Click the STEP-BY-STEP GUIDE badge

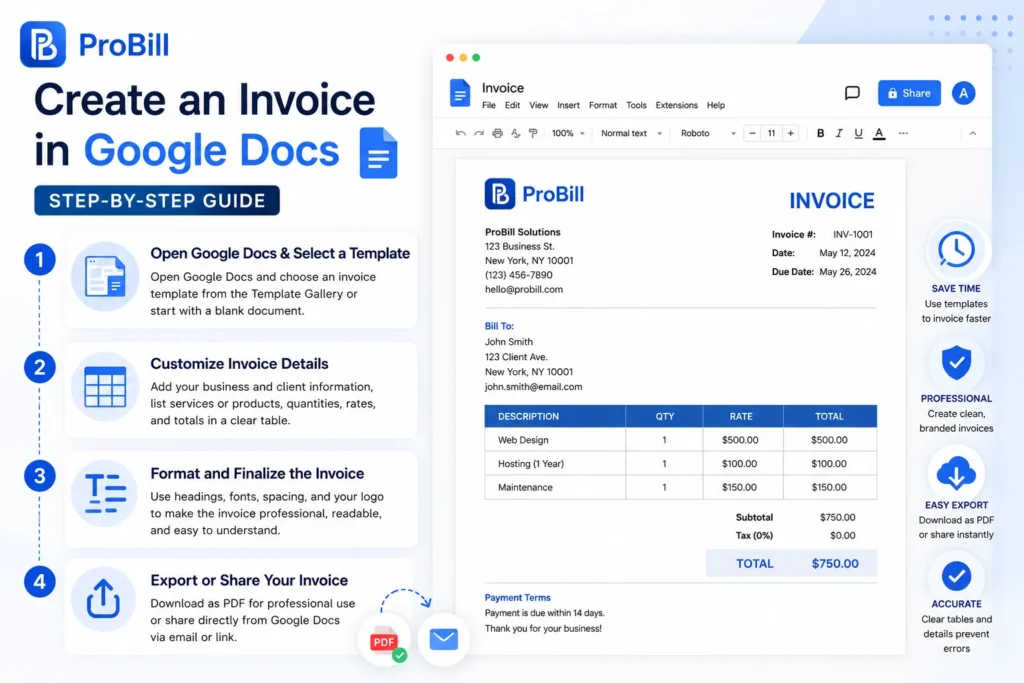point(157,200)
